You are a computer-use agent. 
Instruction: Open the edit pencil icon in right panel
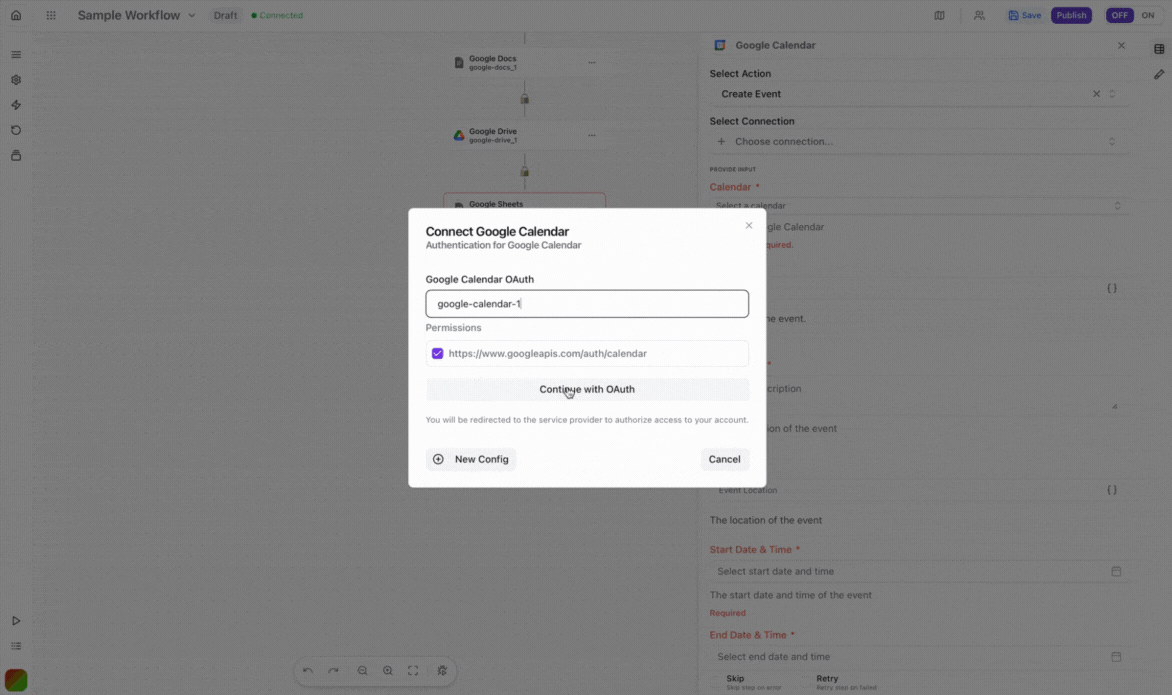1158,74
